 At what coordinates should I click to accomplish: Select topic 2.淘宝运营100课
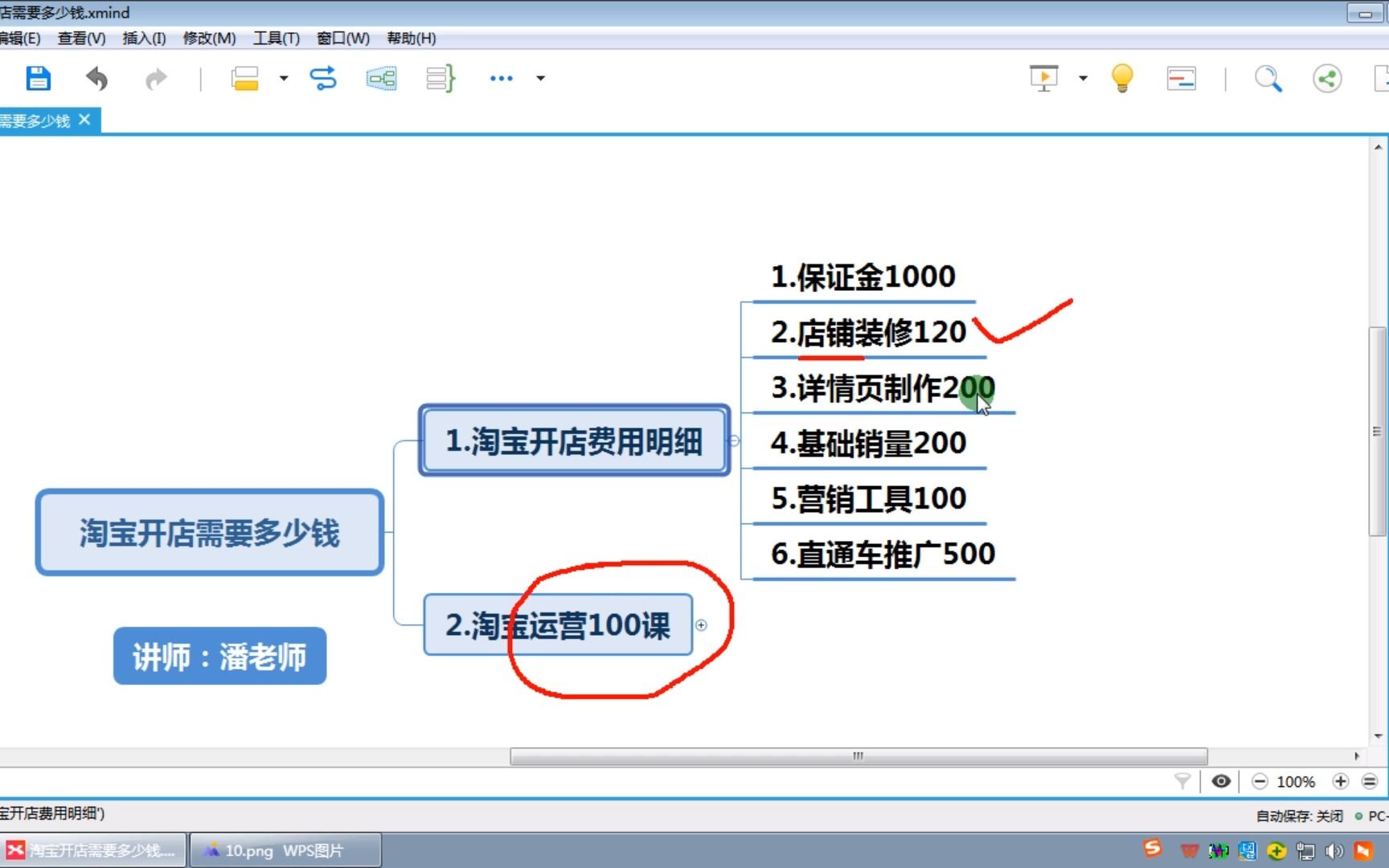click(x=558, y=624)
